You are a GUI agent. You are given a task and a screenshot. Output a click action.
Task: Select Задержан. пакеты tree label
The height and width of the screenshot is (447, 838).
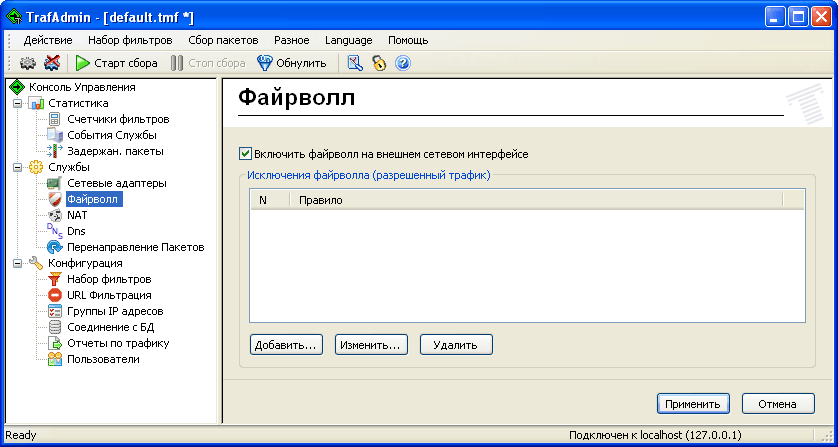point(115,151)
